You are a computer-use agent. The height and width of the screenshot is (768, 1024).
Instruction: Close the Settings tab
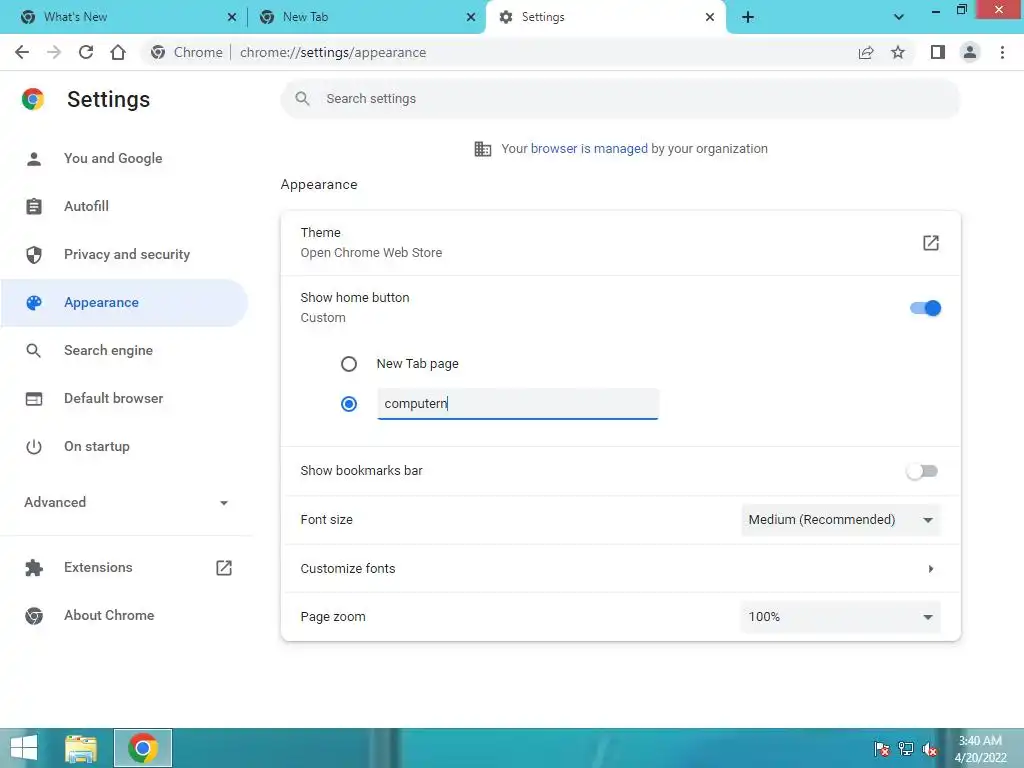point(710,17)
